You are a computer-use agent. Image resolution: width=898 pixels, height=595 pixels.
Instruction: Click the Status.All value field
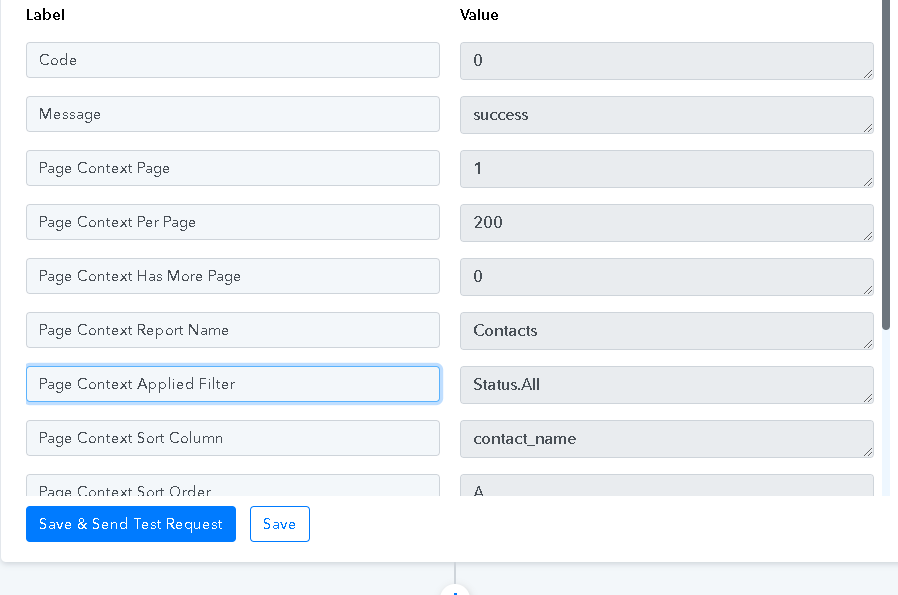667,385
